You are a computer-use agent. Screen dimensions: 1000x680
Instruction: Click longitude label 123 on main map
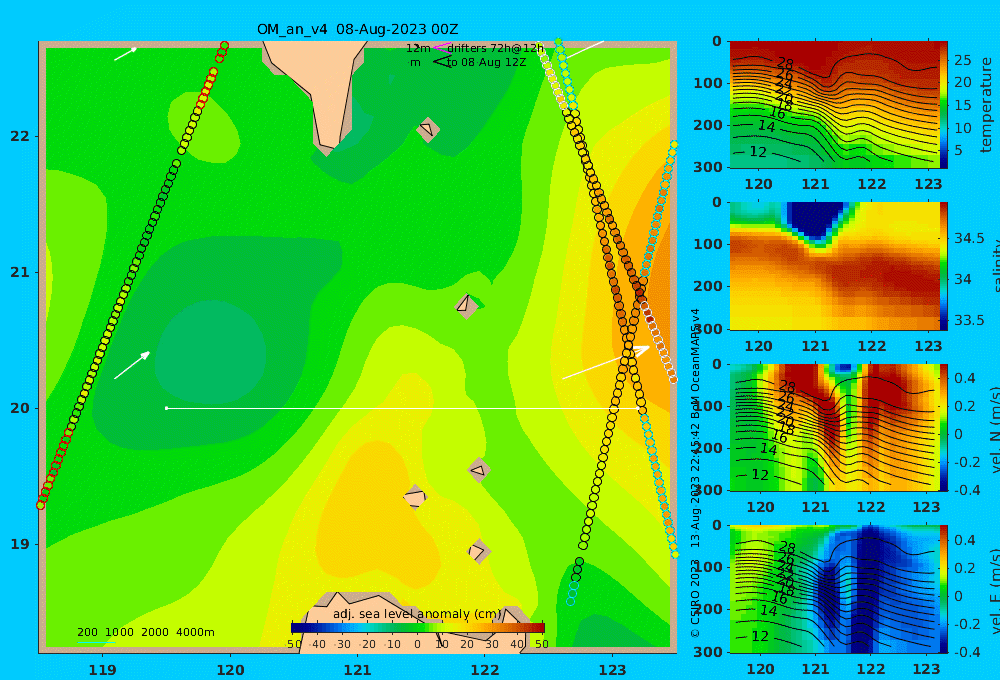pos(612,670)
